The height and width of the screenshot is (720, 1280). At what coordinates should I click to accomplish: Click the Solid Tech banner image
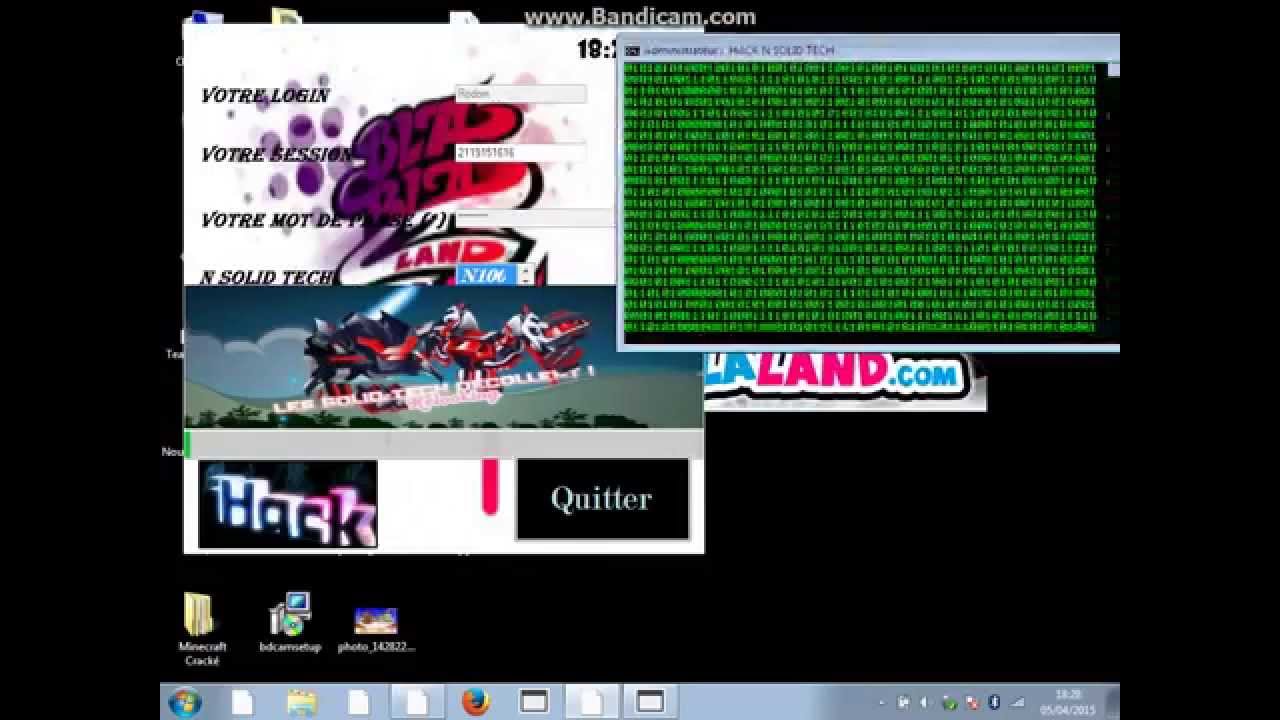443,357
